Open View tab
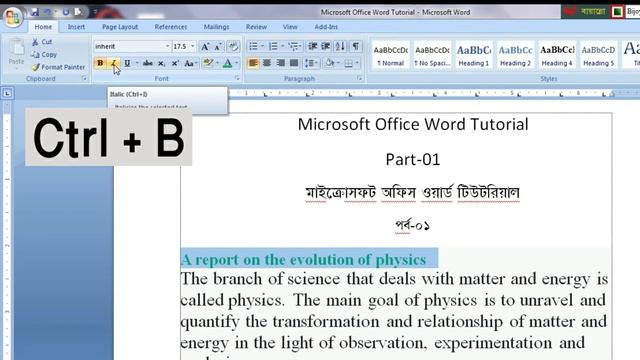 click(290, 27)
